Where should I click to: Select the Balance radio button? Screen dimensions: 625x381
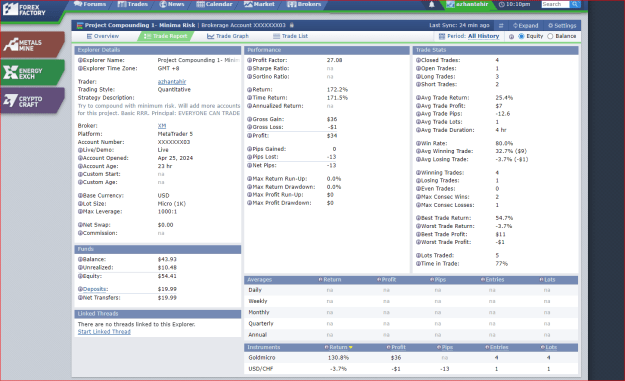coord(550,36)
